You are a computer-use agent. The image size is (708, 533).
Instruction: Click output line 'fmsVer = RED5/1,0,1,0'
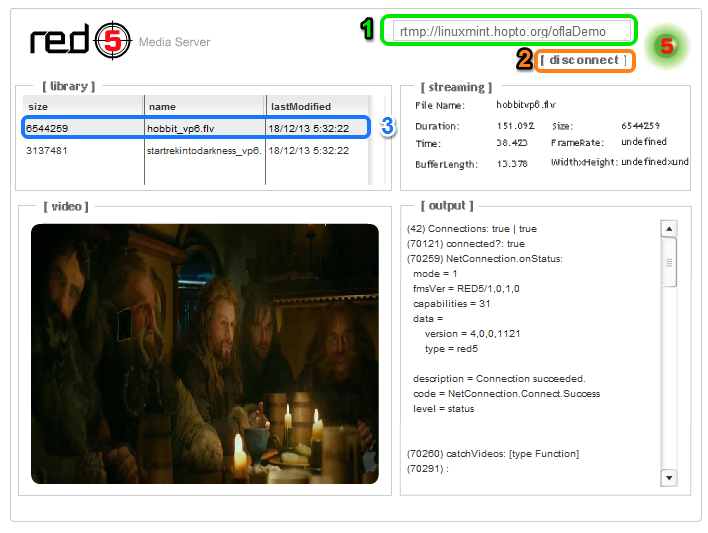(x=466, y=289)
